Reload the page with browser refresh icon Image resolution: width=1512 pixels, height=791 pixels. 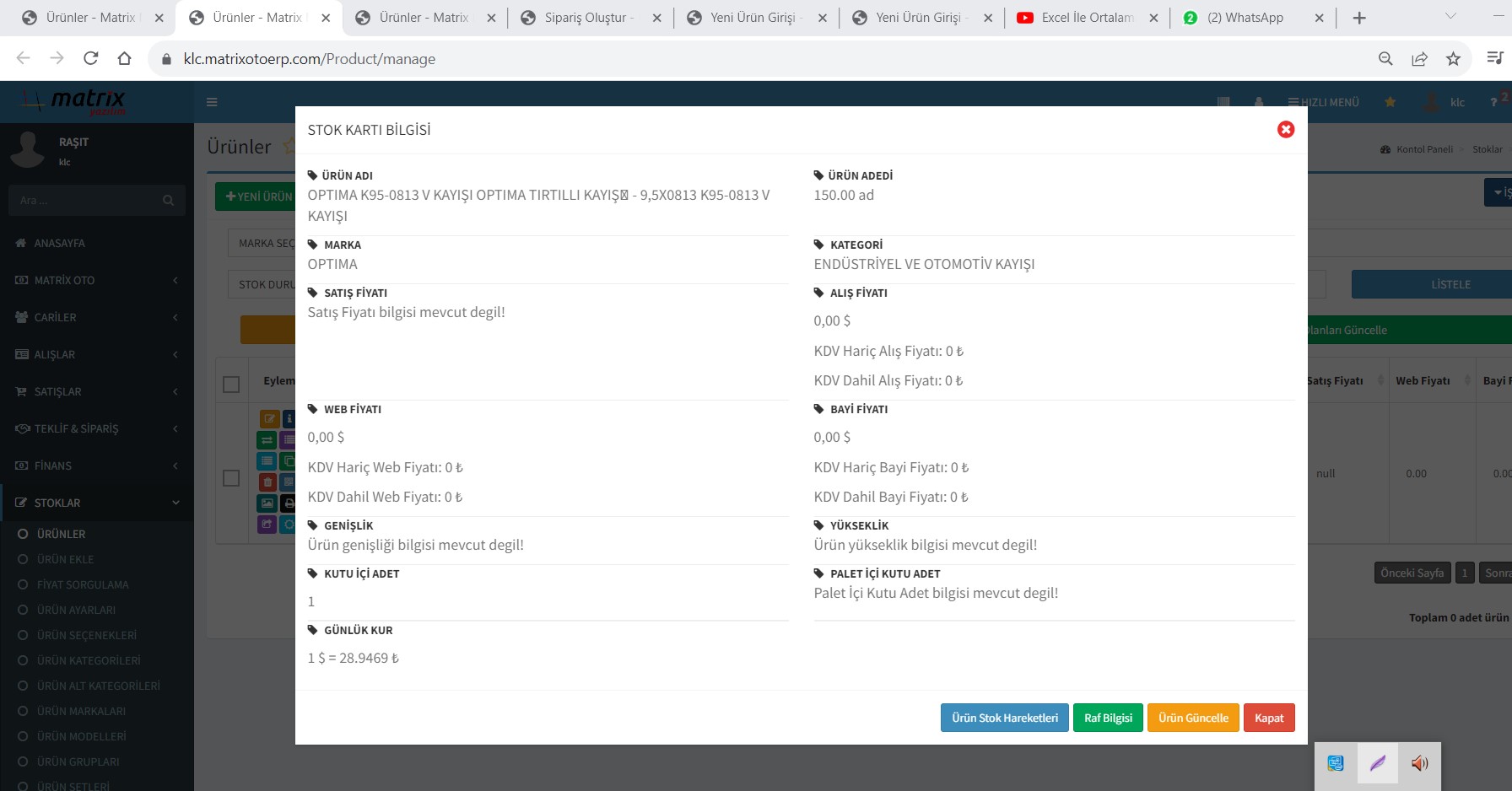tap(91, 58)
